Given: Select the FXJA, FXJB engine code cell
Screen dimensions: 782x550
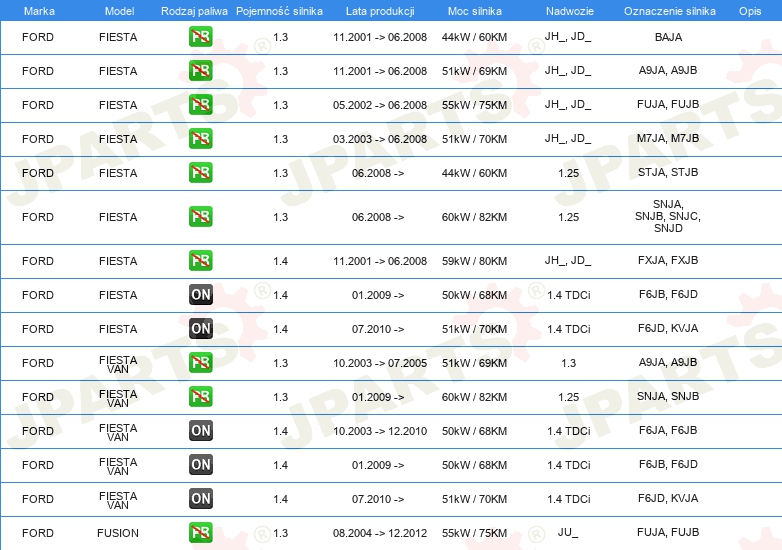Looking at the screenshot, I should 668,260.
